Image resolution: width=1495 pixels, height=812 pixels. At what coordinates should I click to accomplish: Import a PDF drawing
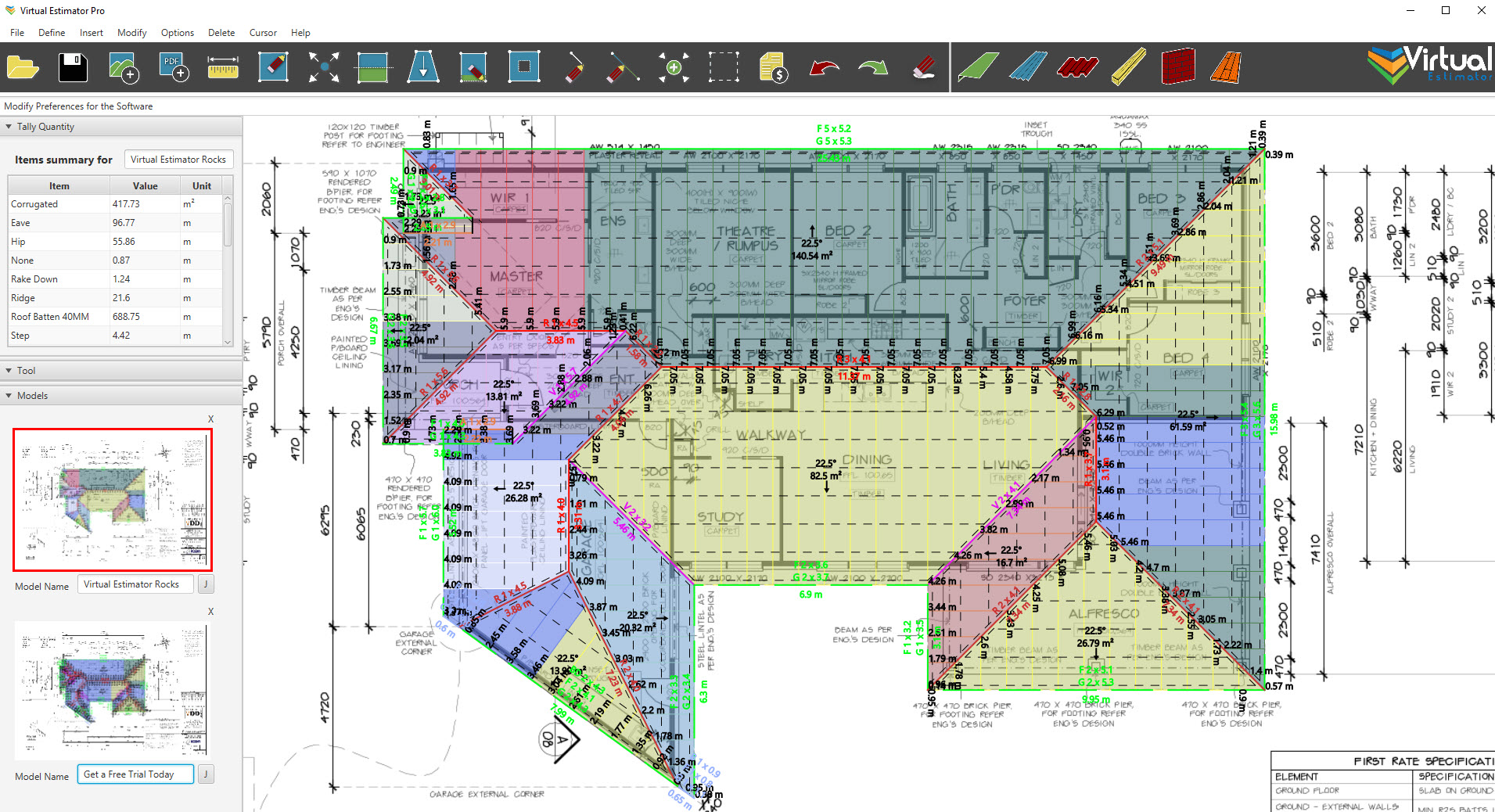(x=172, y=67)
